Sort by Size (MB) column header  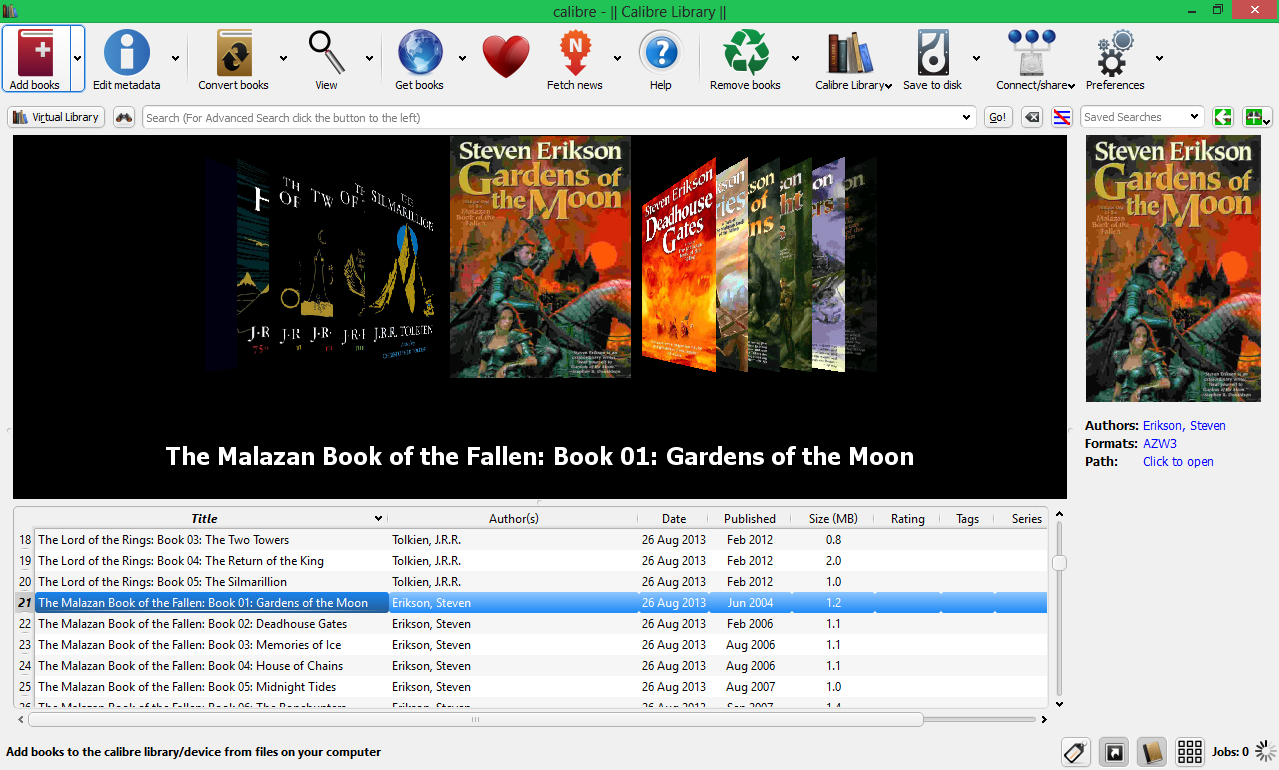(833, 518)
